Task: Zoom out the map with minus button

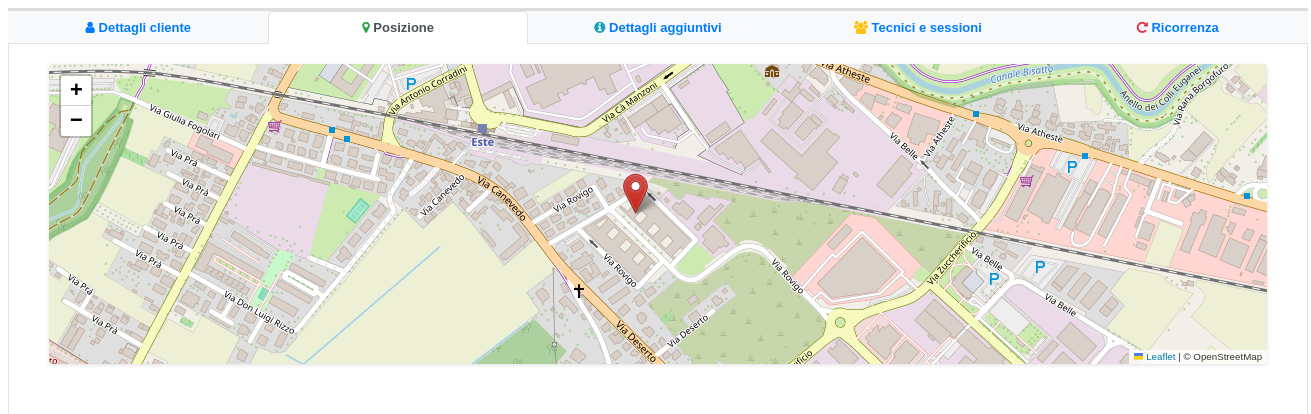Action: (x=76, y=121)
